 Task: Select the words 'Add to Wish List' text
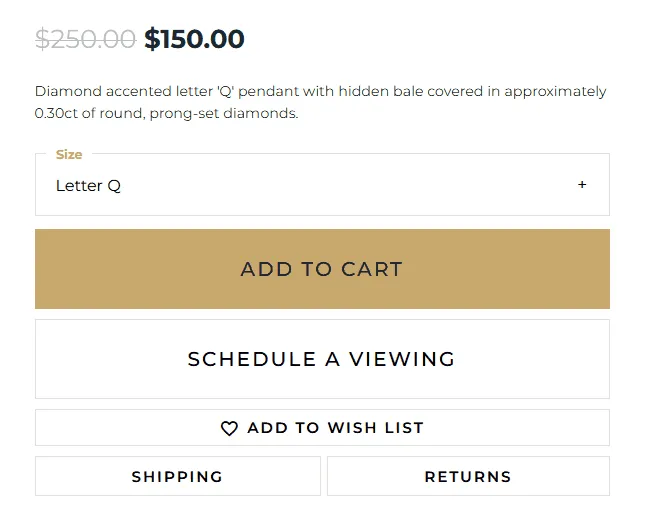click(x=336, y=428)
